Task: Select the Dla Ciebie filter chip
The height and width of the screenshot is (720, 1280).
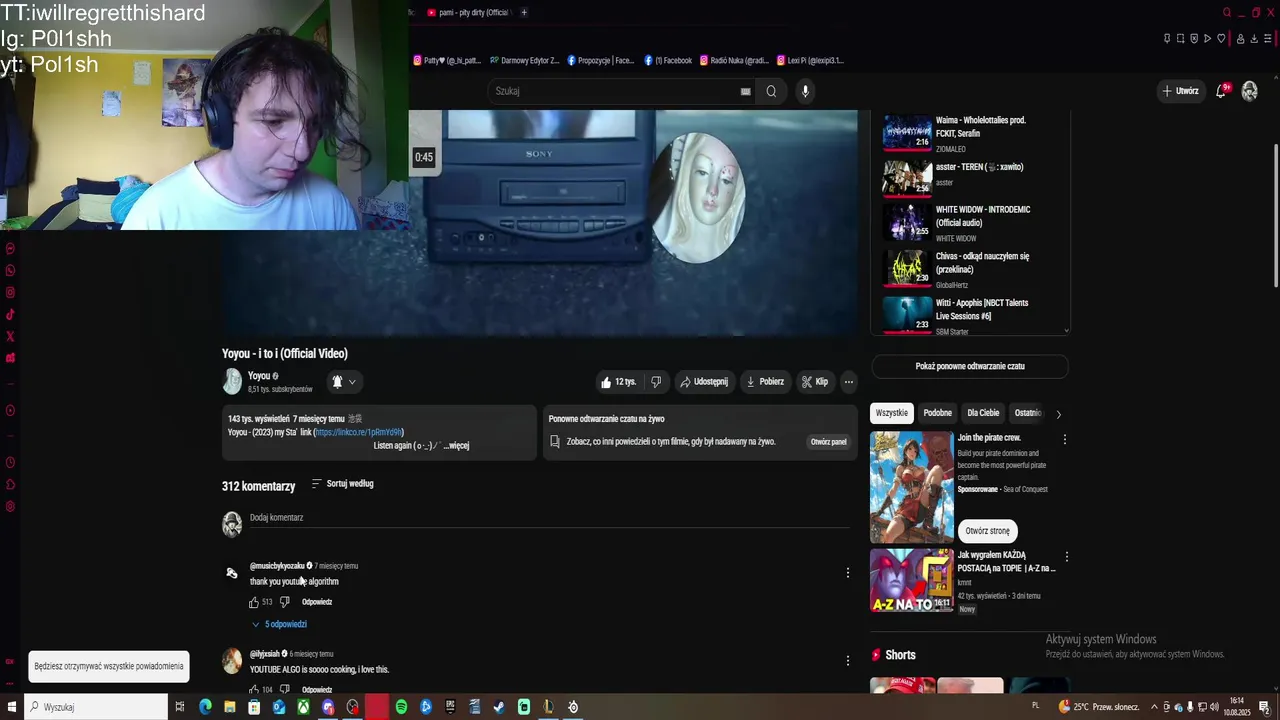Action: coord(983,413)
